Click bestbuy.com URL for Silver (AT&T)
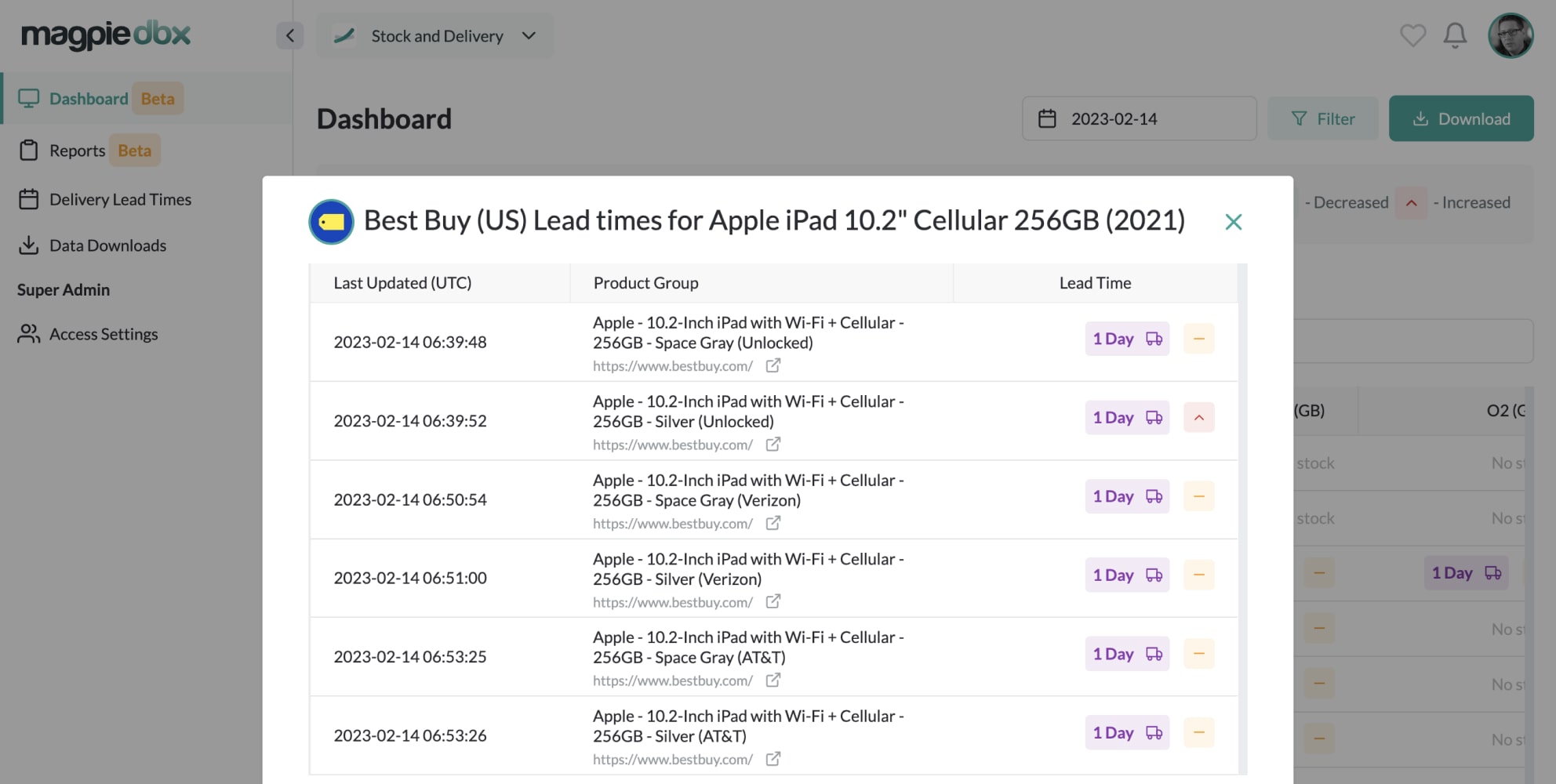 point(673,759)
